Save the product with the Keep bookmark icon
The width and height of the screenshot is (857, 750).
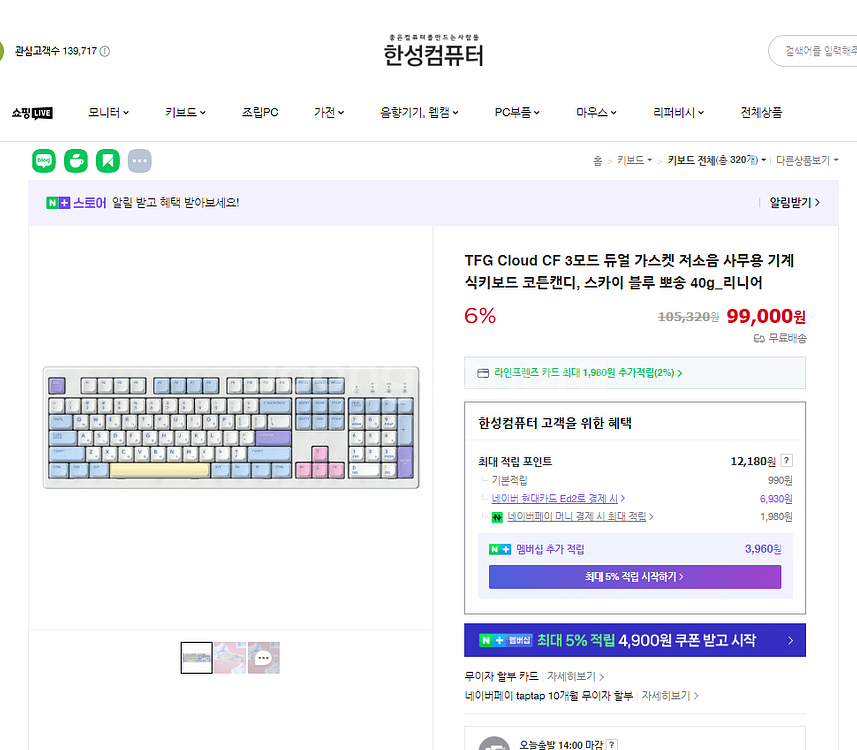[108, 161]
